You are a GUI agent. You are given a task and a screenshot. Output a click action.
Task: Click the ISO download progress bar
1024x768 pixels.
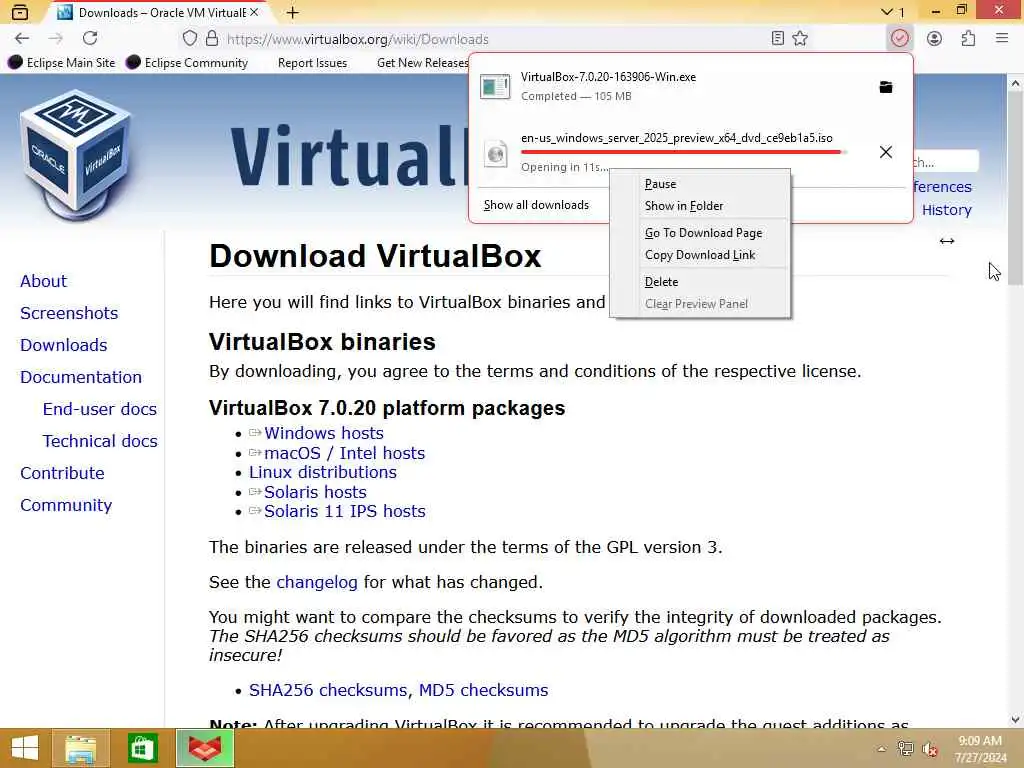(x=683, y=152)
